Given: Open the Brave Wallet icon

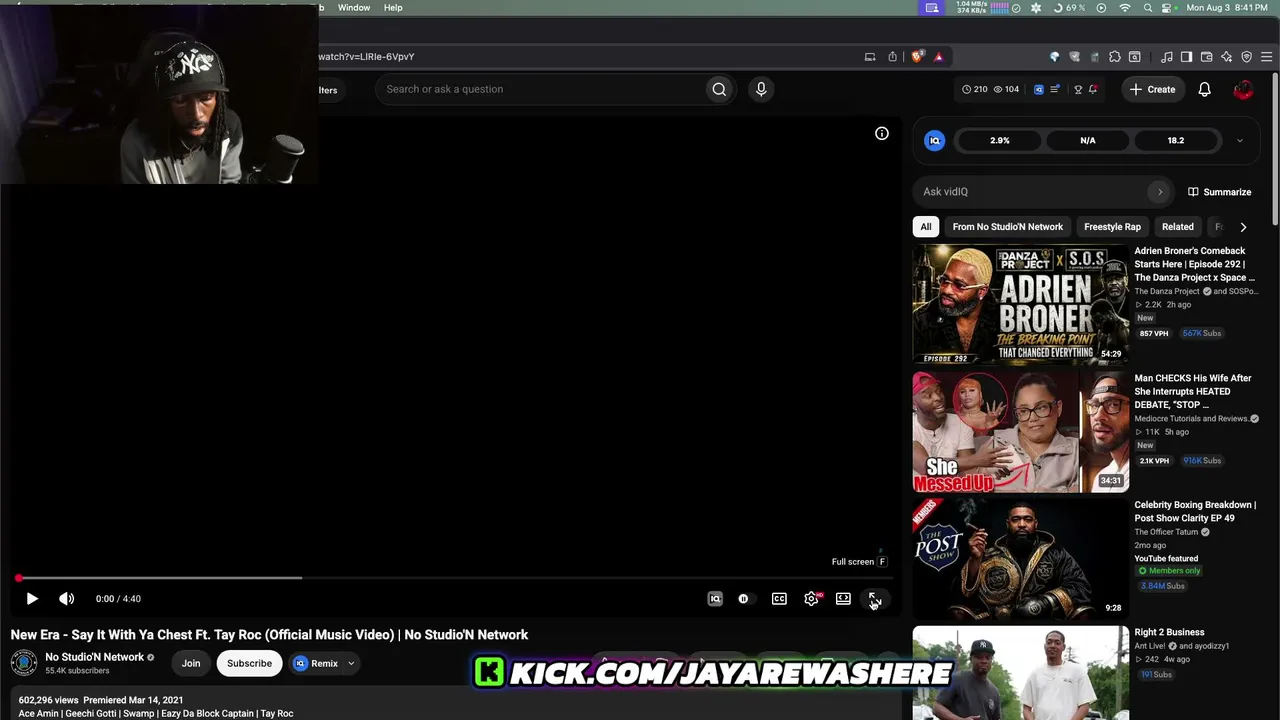Looking at the screenshot, I should coord(1206,57).
